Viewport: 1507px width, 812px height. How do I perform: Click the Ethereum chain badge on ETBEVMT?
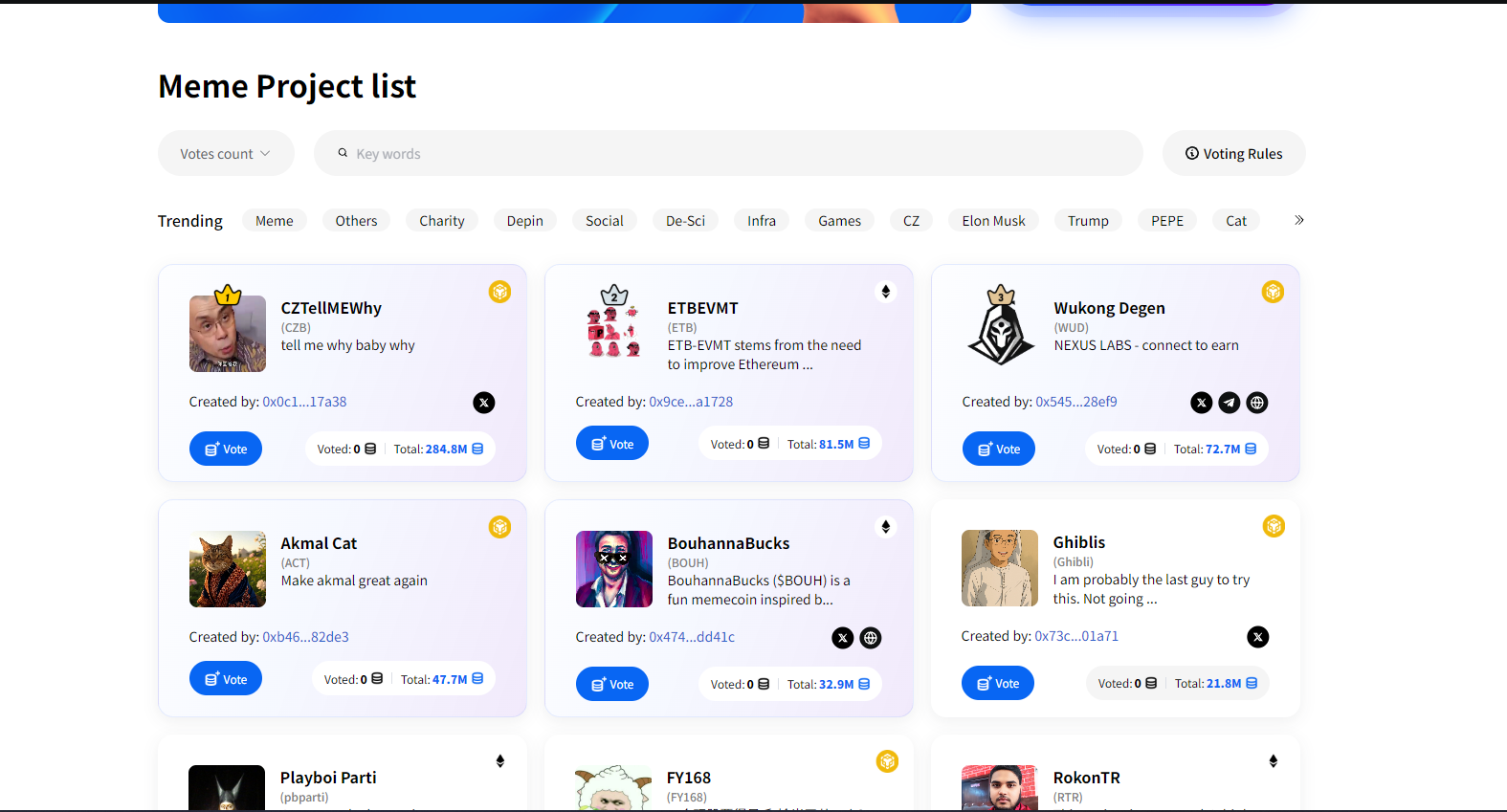pos(886,292)
